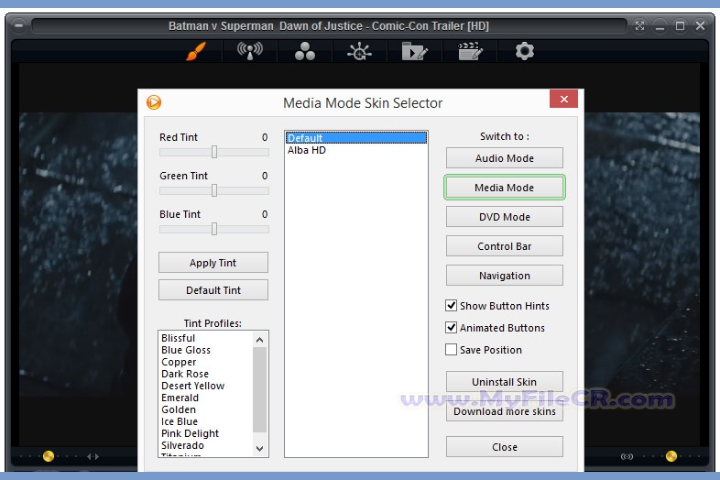The width and height of the screenshot is (720, 480).
Task: Click Download more skins button
Action: (504, 411)
